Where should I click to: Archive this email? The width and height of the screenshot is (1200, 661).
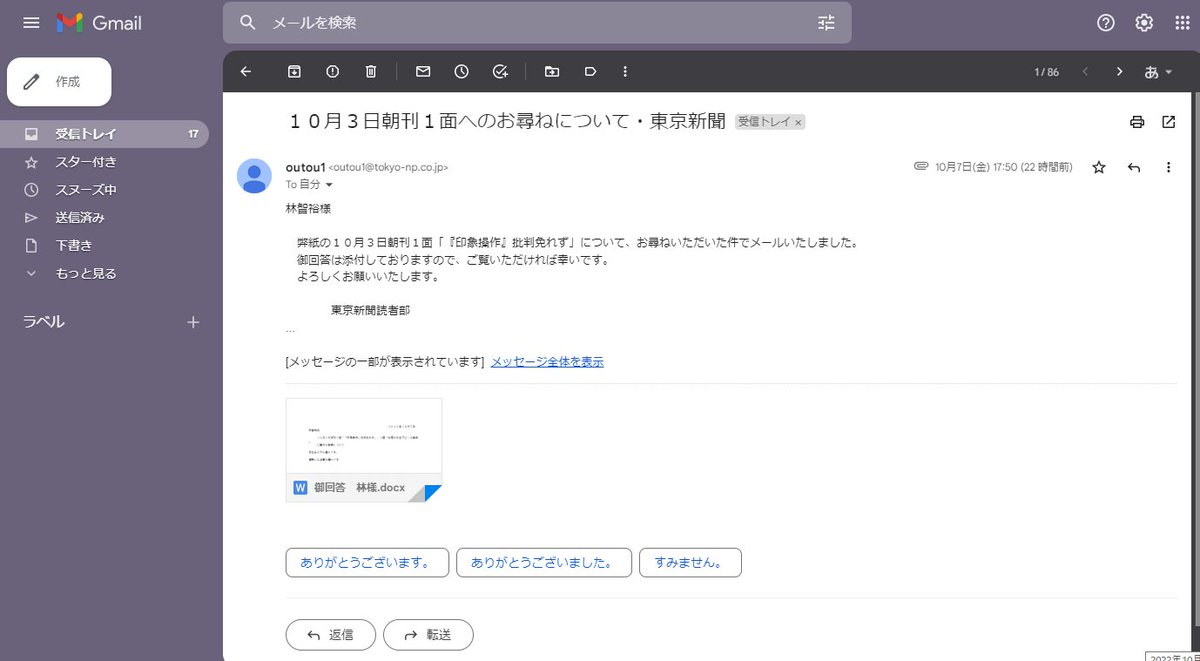click(x=294, y=71)
